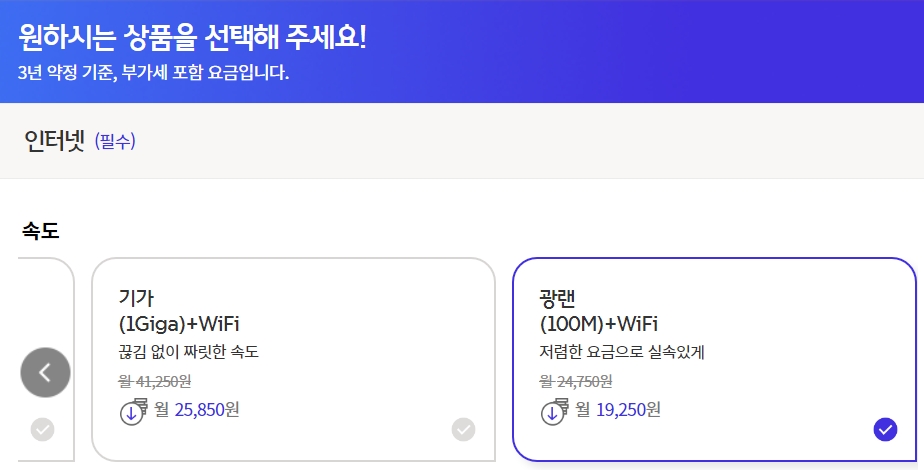Click the 3년 약정 기준 notice text
Viewport: 924px width, 470px height.
(x=153, y=73)
